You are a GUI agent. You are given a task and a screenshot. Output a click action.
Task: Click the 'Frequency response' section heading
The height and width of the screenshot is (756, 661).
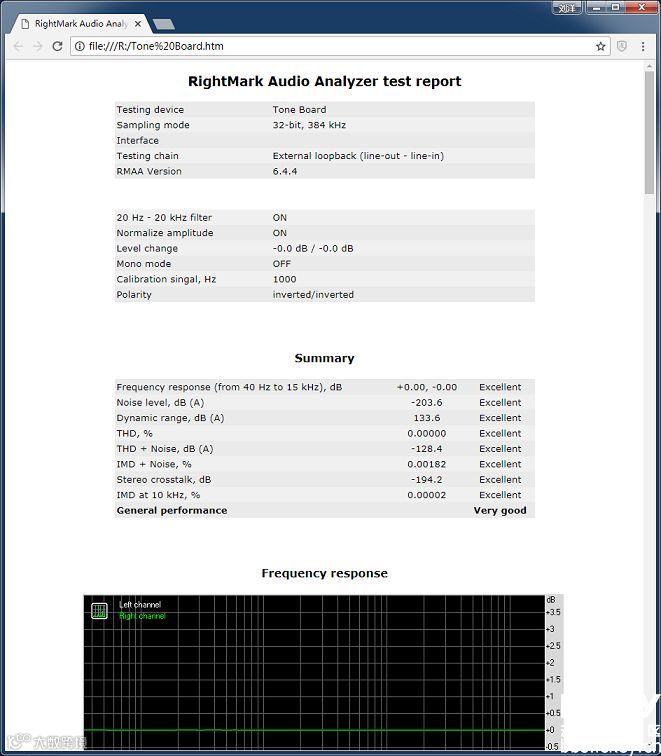[324, 573]
